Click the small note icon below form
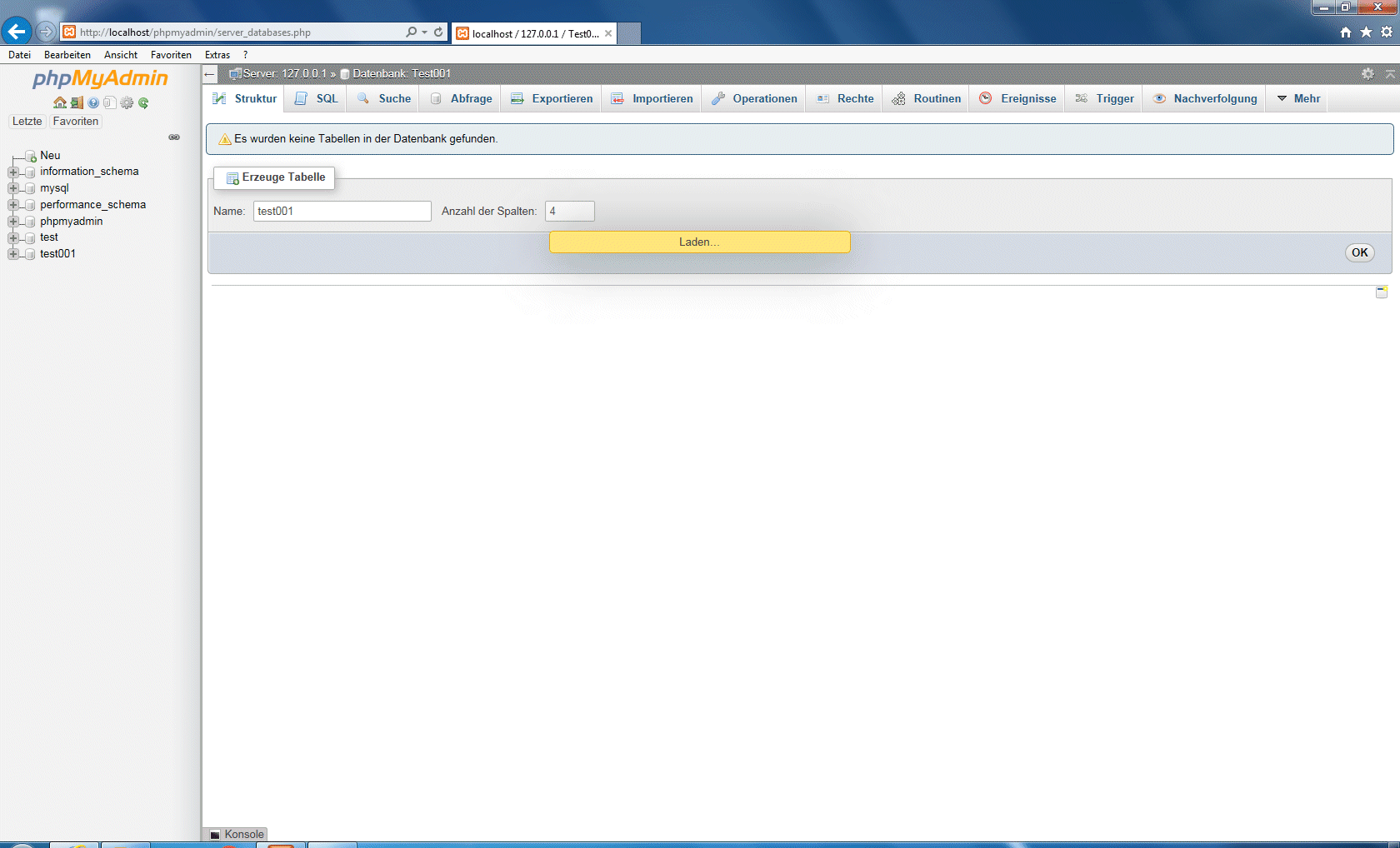Screen dimensions: 1400x848 tap(1382, 292)
